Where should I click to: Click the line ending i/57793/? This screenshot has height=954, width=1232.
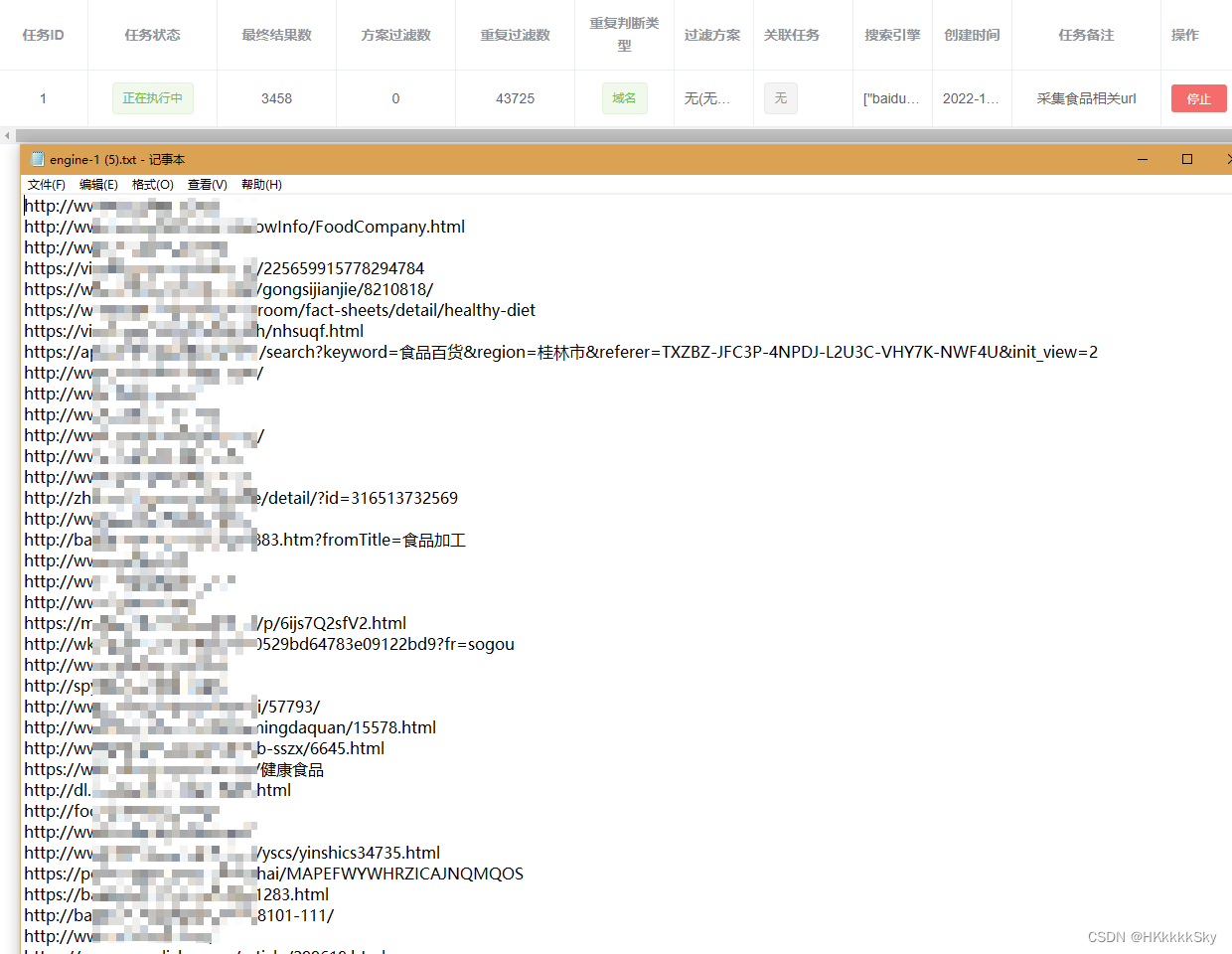(172, 707)
